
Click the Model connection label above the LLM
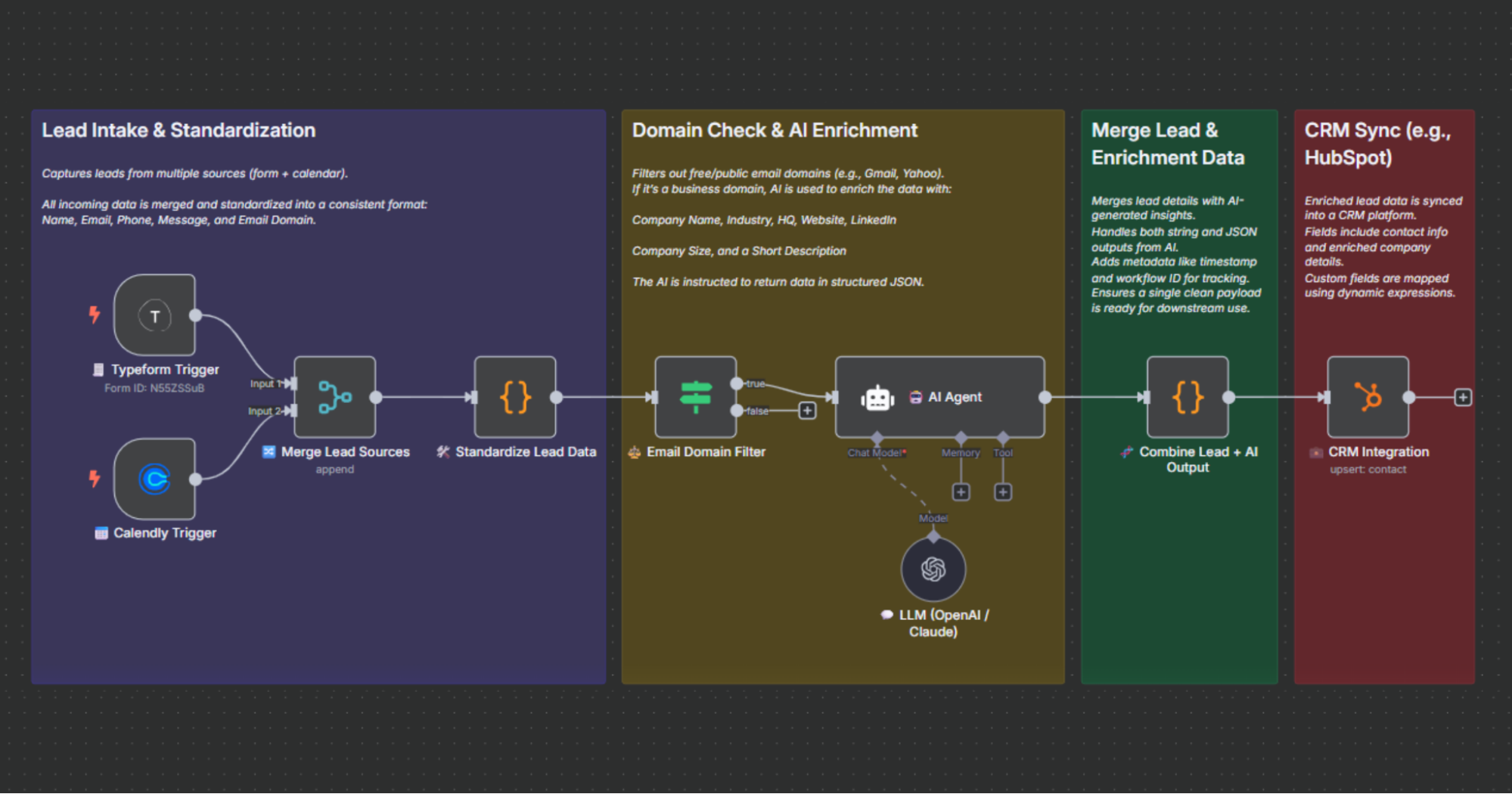coord(932,518)
